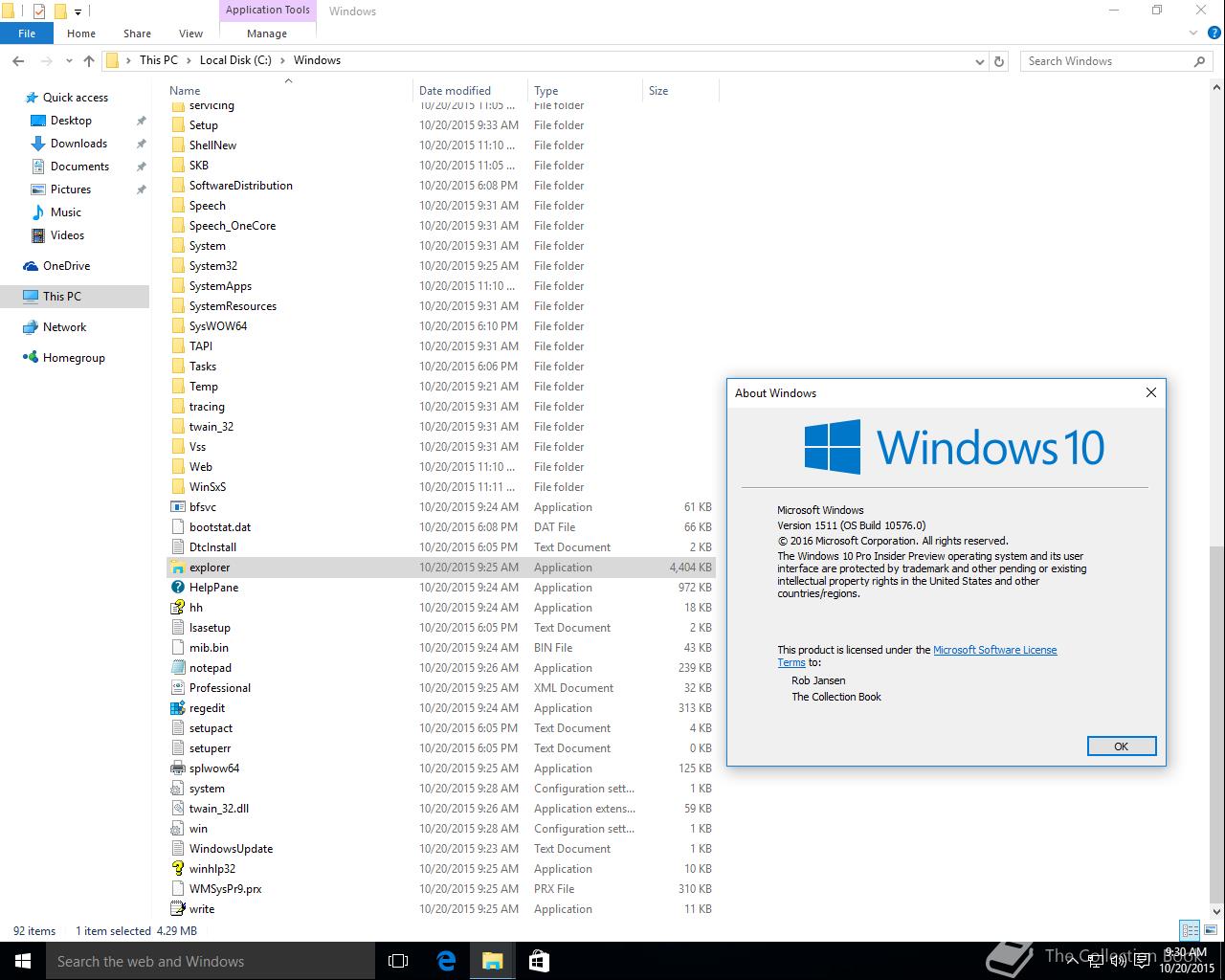Open Microsoft Edge from the taskbar
This screenshot has height=980, width=1225.
tap(446, 961)
